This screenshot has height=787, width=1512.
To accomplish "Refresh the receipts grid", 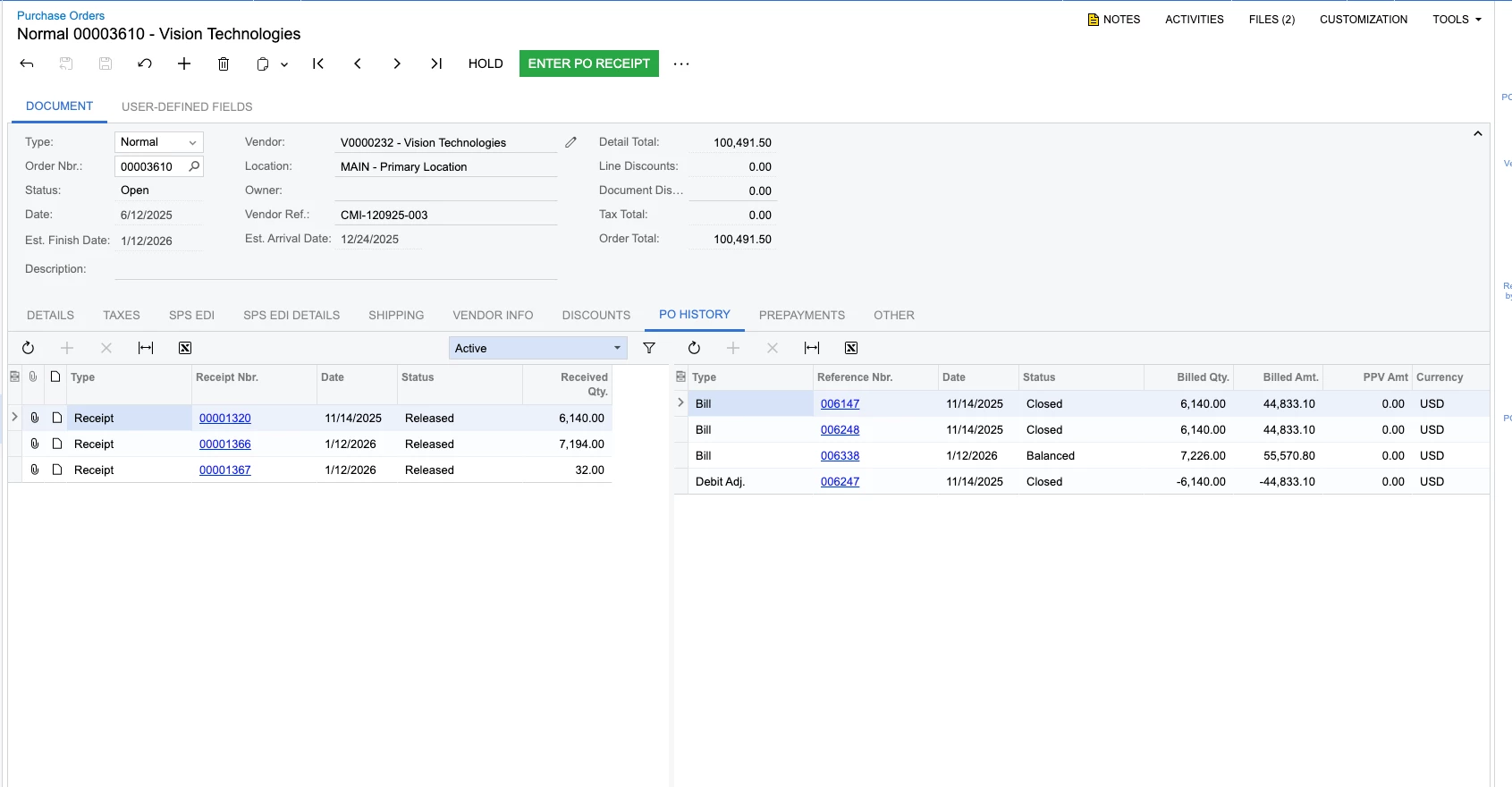I will [x=28, y=348].
